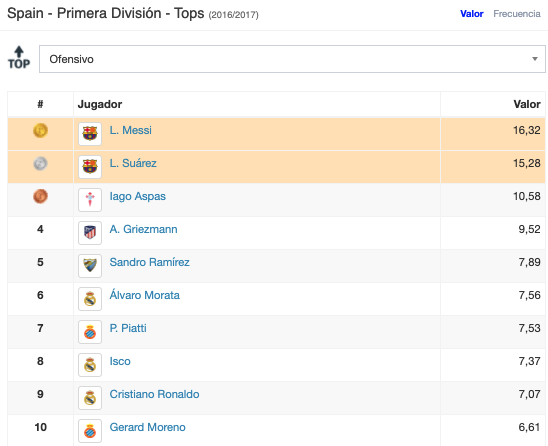Click the Jugador column header
548x446 pixels.
[x=100, y=104]
